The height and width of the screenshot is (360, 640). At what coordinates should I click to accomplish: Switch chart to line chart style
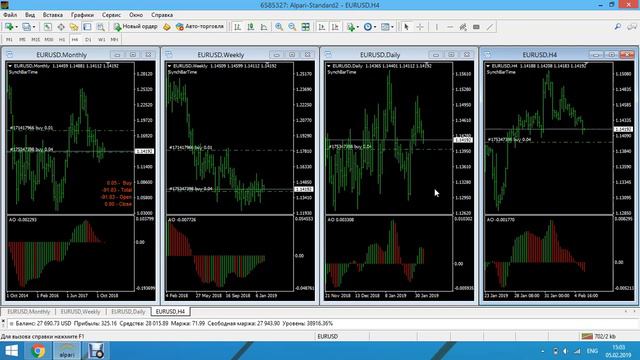(264, 27)
